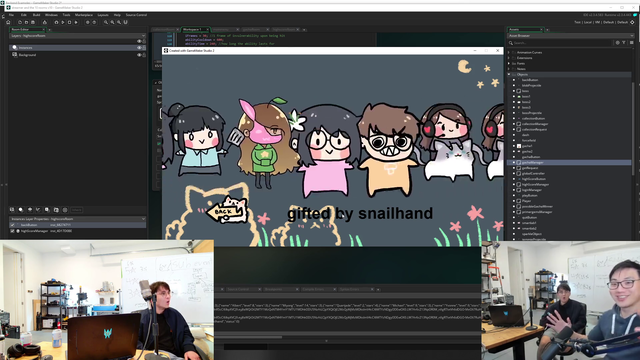Click the Instances layer type icon
Image resolution: width=640 pixels, height=360 pixels.
pos(15,47)
